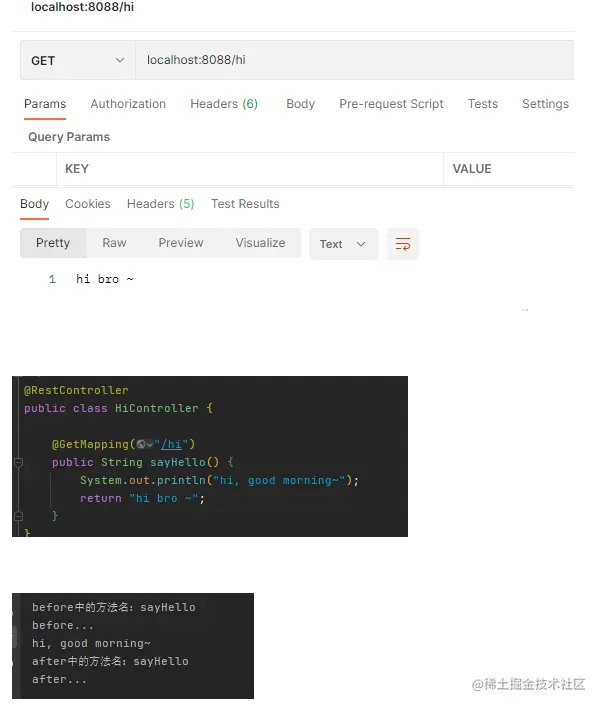
Task: Select the Visualize view button
Action: (x=260, y=243)
